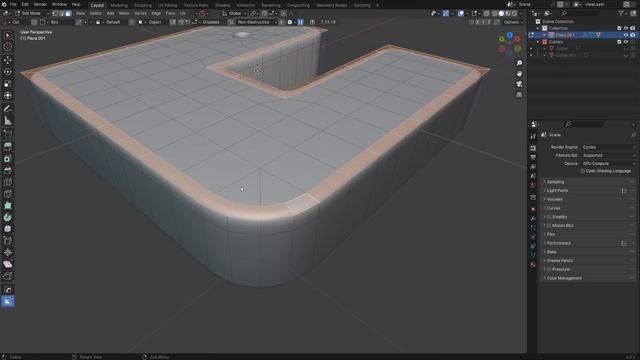Select the Knife tool
Viewport: 640px width, 360px height.
8,194
